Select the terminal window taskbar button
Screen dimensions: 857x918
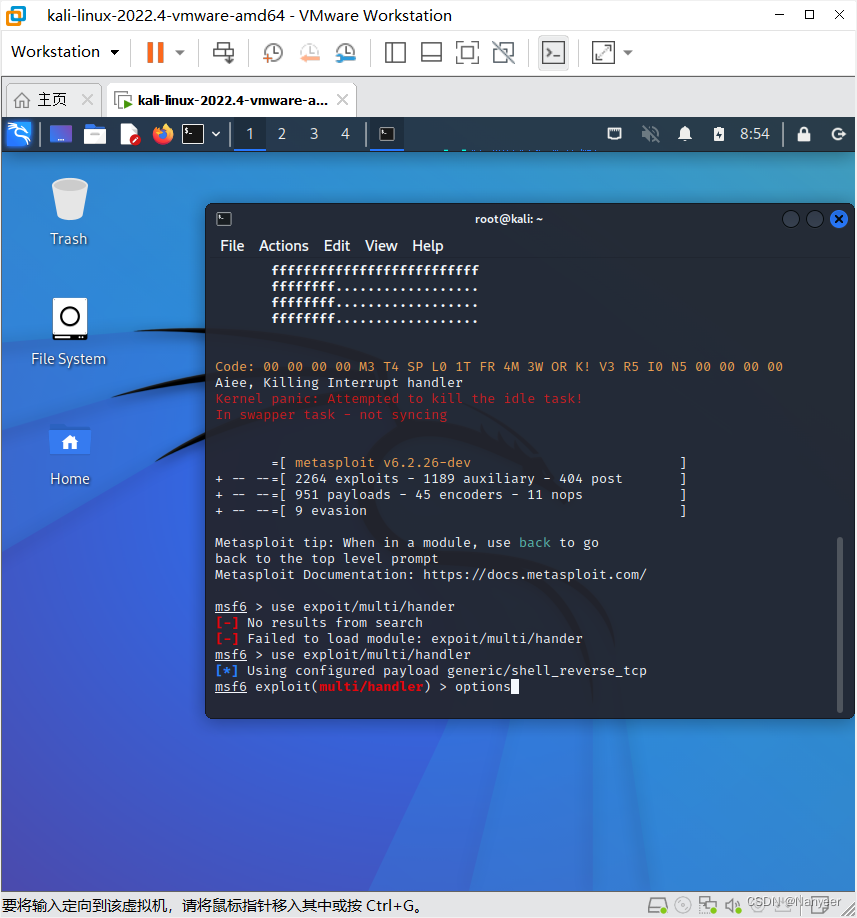coord(387,134)
